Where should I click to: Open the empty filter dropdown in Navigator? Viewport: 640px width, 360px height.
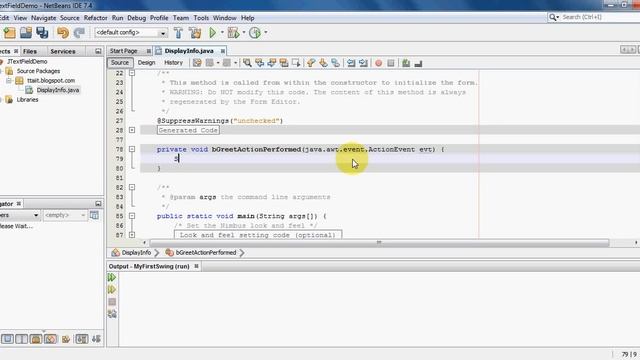pyautogui.click(x=65, y=215)
